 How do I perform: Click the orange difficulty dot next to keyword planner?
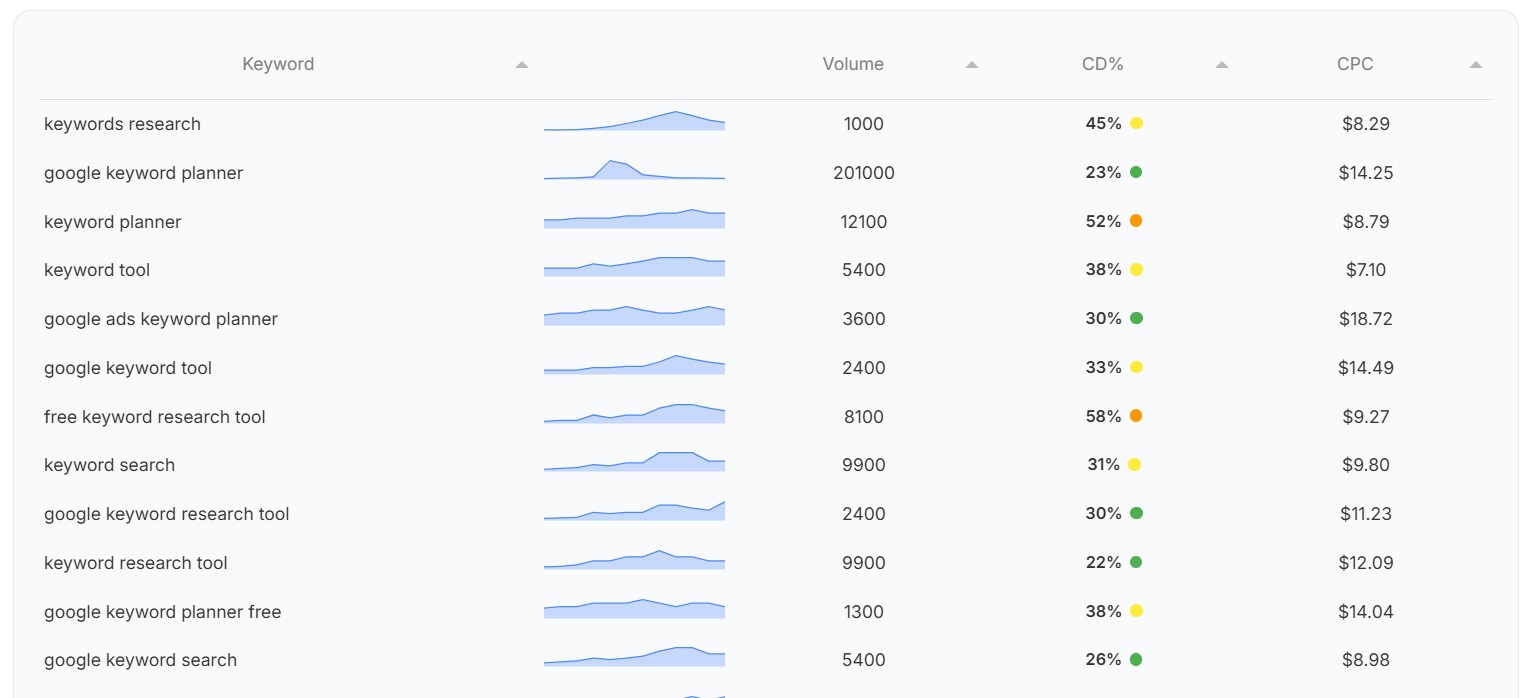tap(1137, 221)
